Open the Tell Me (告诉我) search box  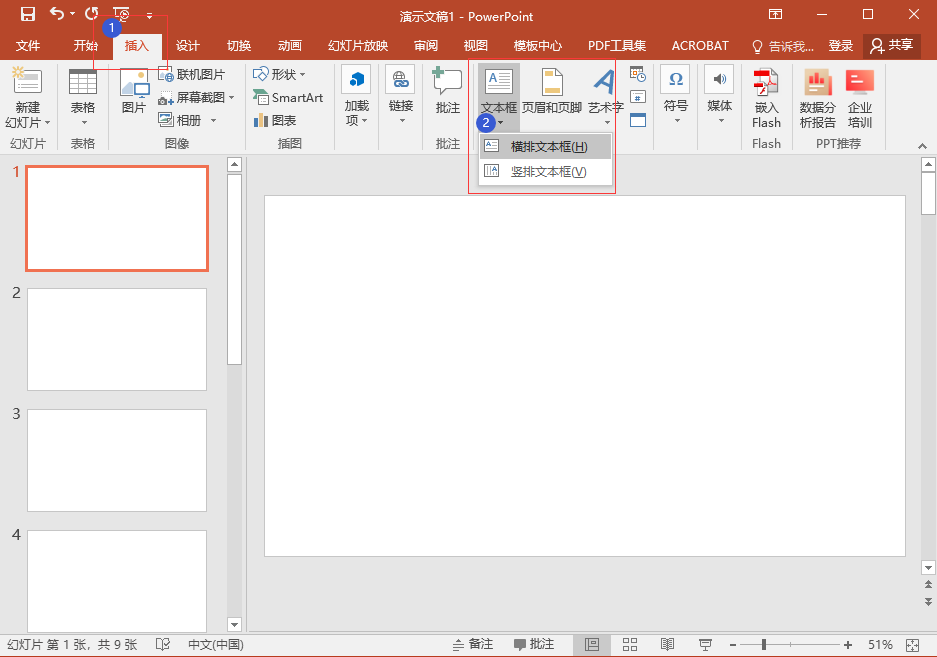tap(783, 46)
